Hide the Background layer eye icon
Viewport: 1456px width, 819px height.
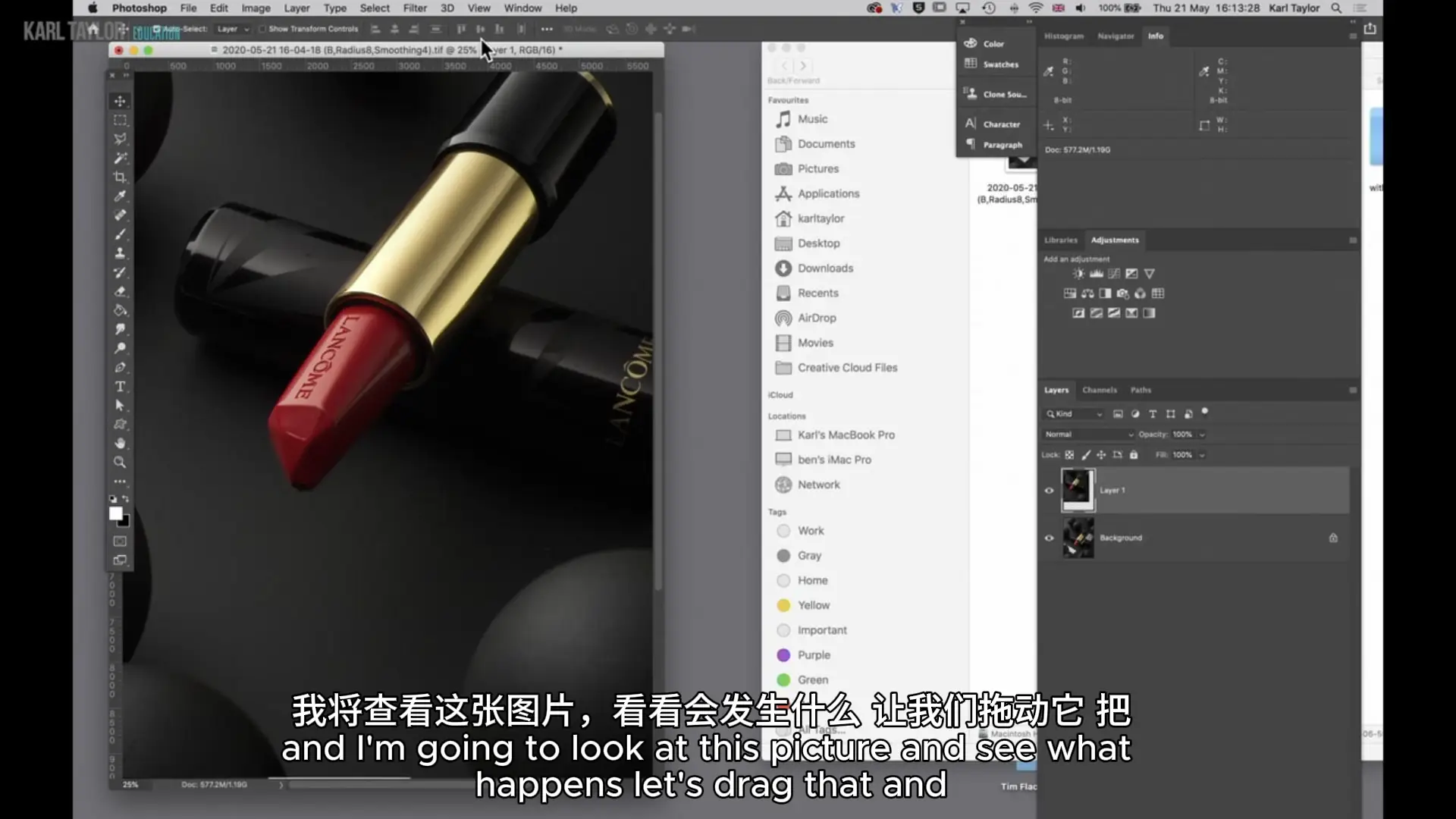click(1050, 538)
